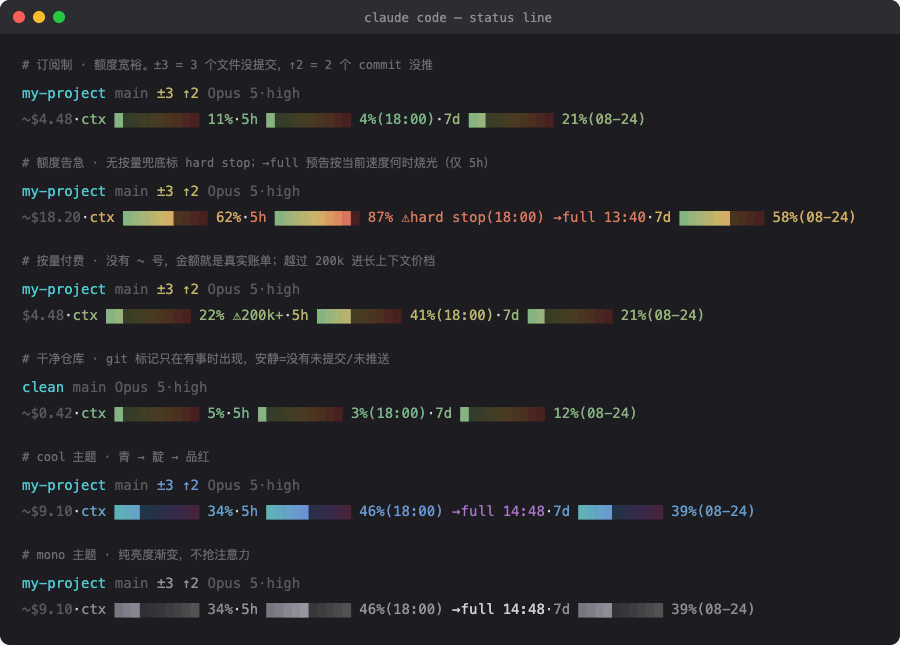Click the comment line starting '# 按量付费'

pos(228,261)
